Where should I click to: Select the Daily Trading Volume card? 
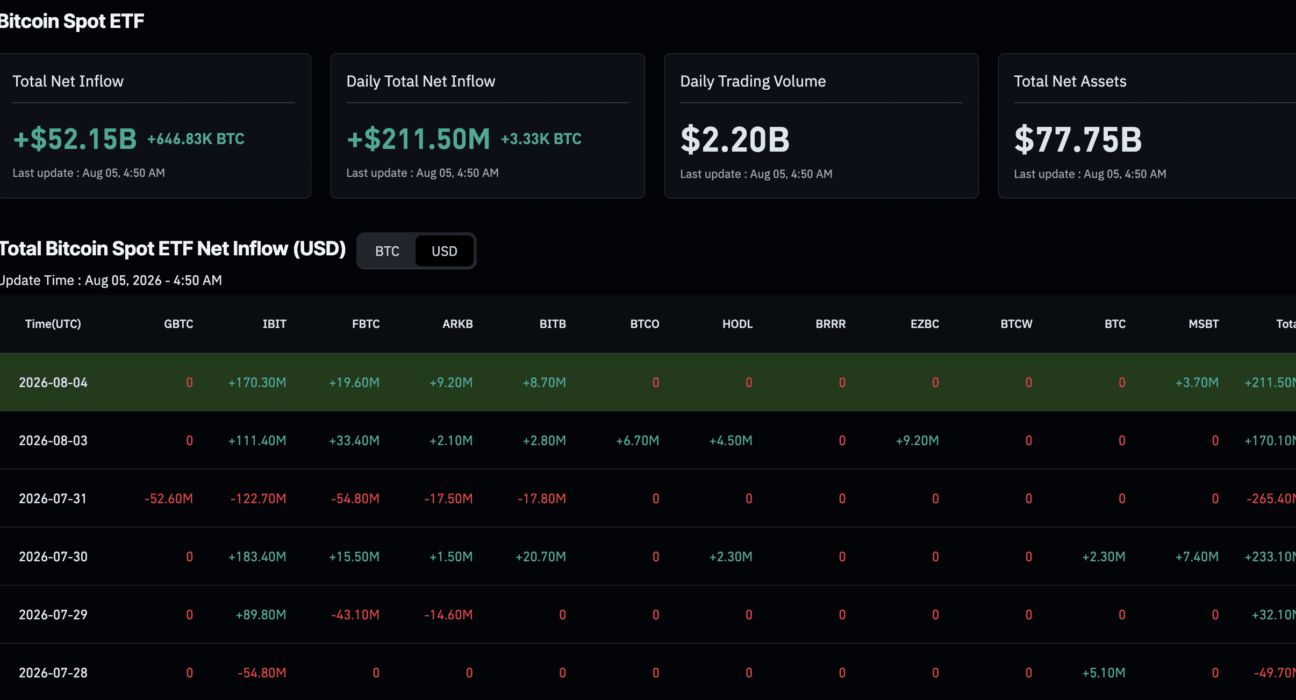821,126
